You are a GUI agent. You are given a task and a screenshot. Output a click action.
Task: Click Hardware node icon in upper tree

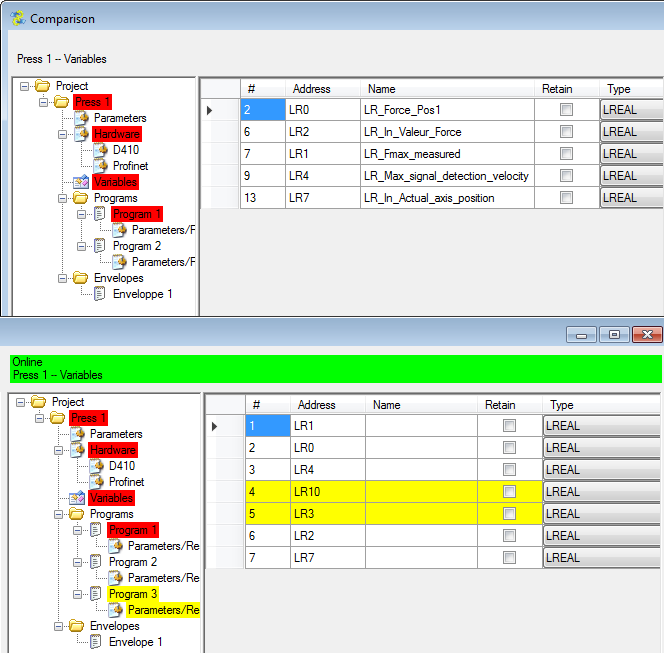(81, 134)
